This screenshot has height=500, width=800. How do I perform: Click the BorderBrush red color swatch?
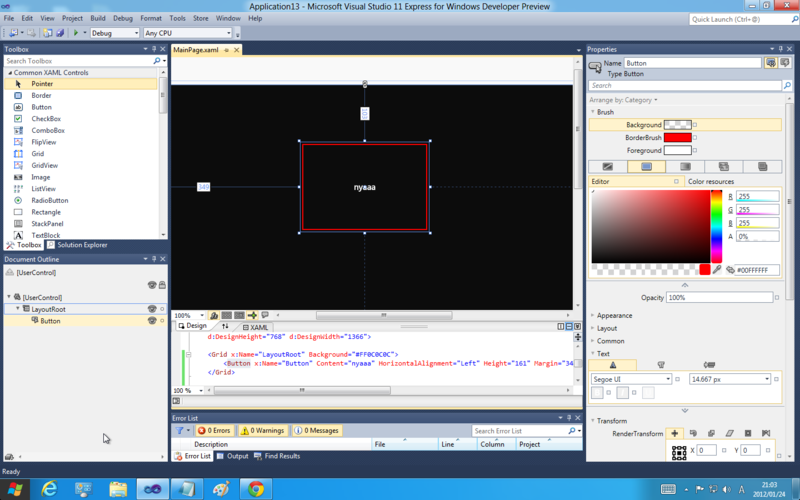tap(678, 137)
